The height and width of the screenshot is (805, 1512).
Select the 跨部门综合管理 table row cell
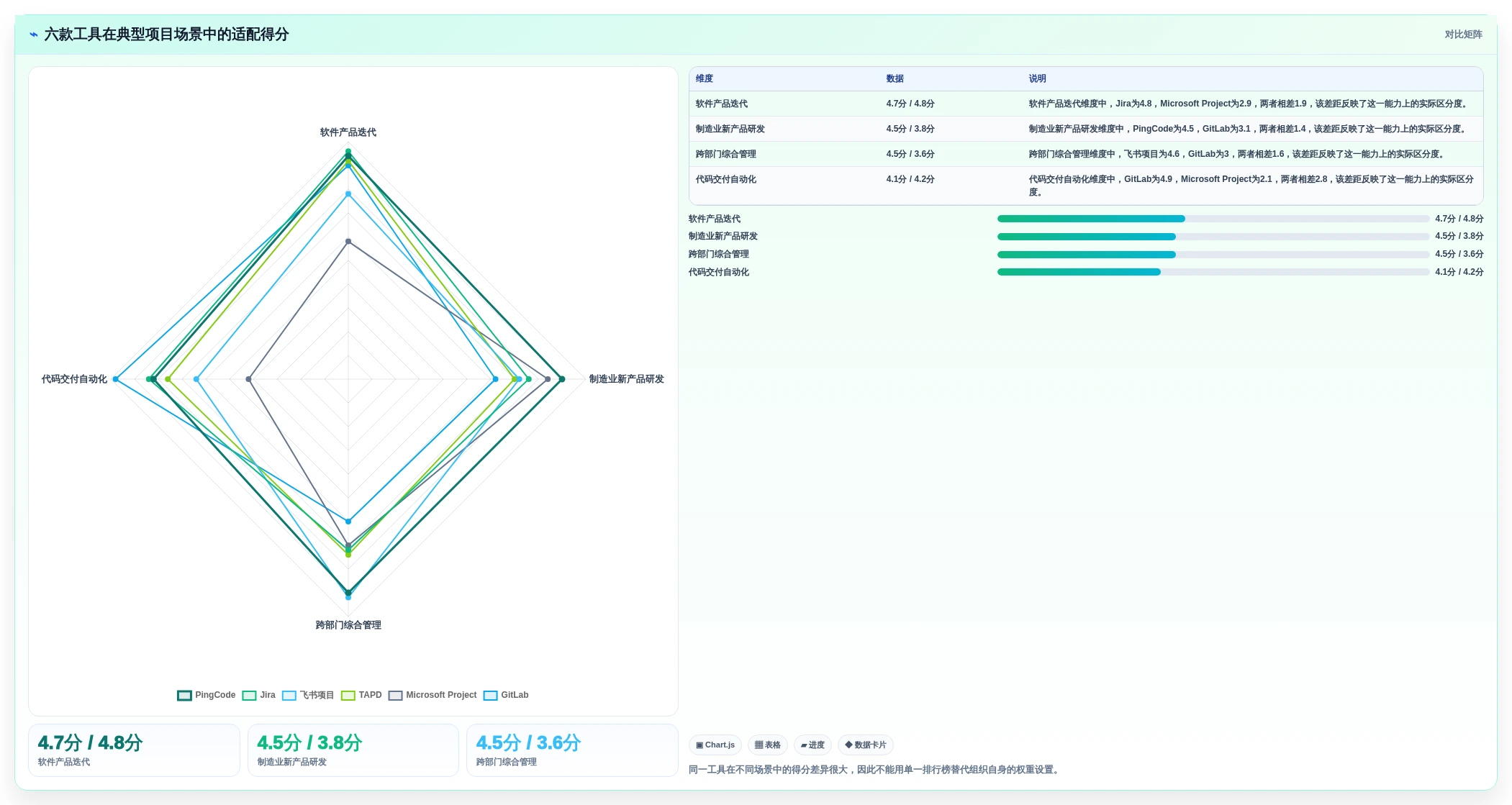coord(784,154)
